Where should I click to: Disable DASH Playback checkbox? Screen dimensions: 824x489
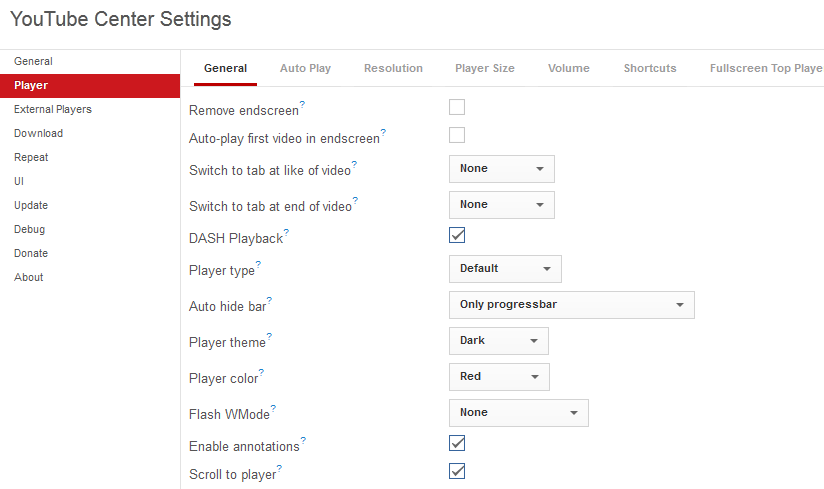coord(457,235)
